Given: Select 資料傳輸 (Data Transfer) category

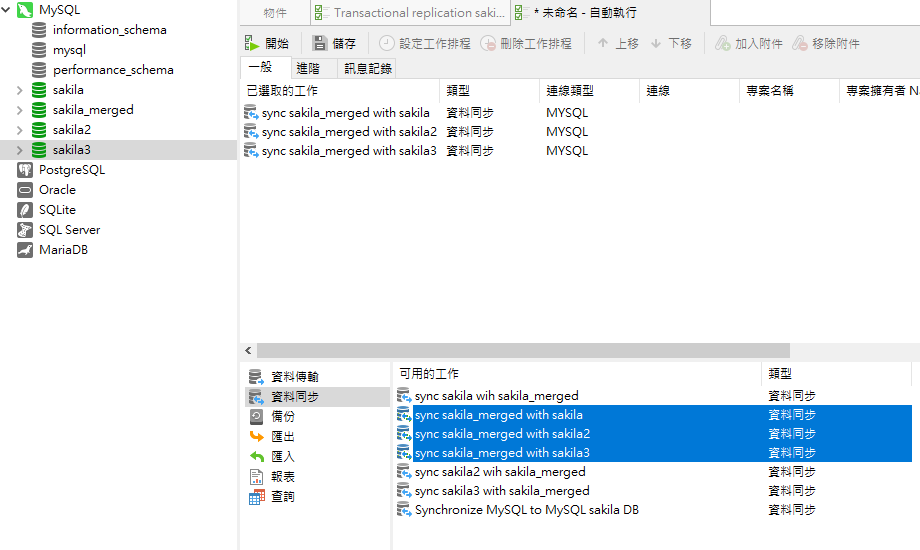Looking at the screenshot, I should click(x=294, y=377).
